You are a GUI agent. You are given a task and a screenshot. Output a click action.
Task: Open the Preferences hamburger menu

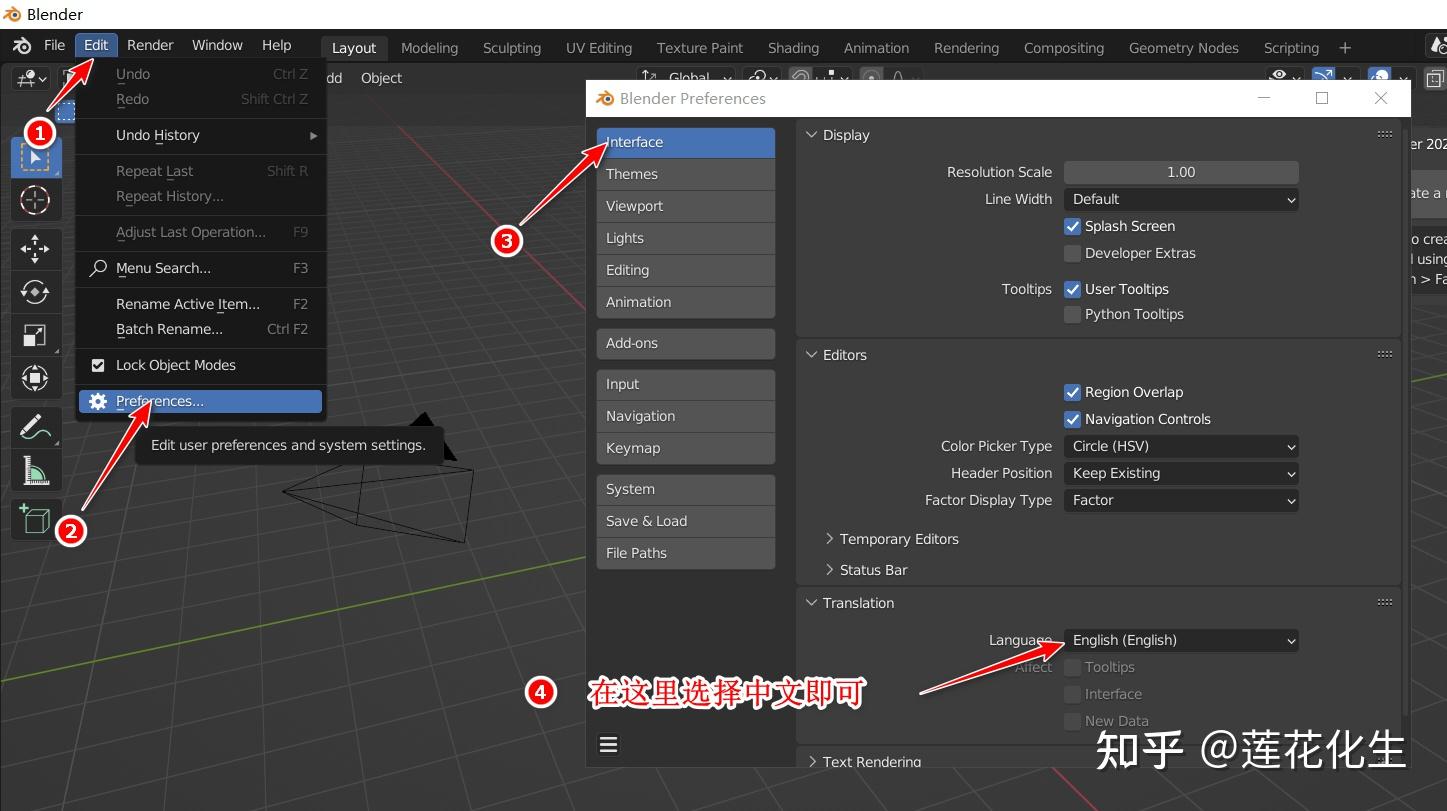(608, 745)
